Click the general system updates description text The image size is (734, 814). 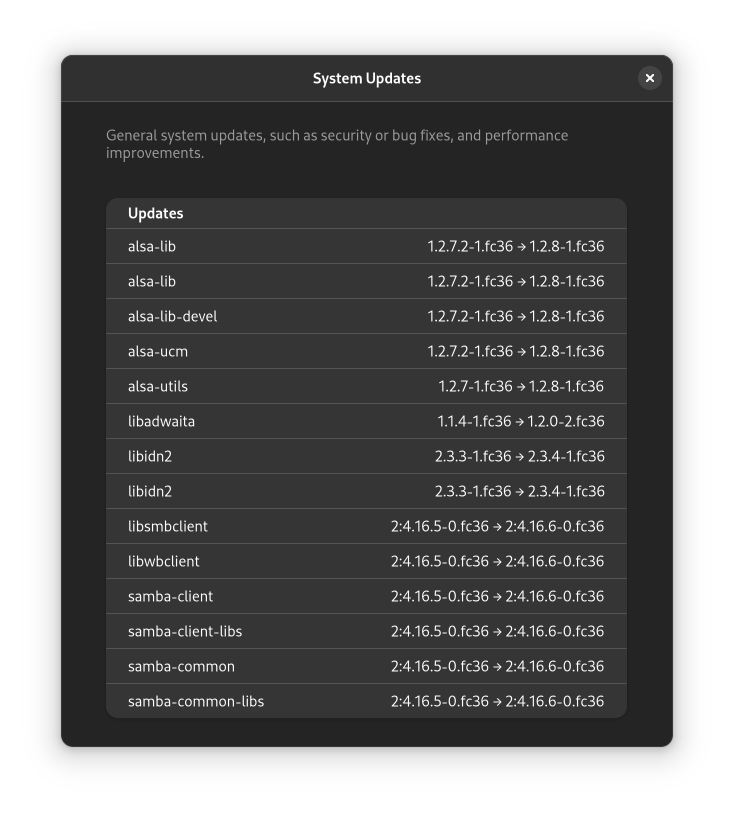pos(337,144)
